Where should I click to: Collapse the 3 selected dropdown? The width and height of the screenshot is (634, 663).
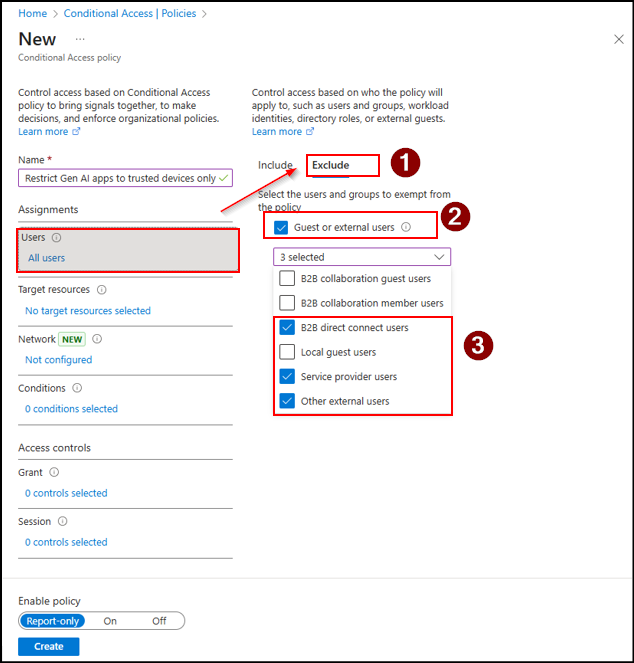[439, 257]
